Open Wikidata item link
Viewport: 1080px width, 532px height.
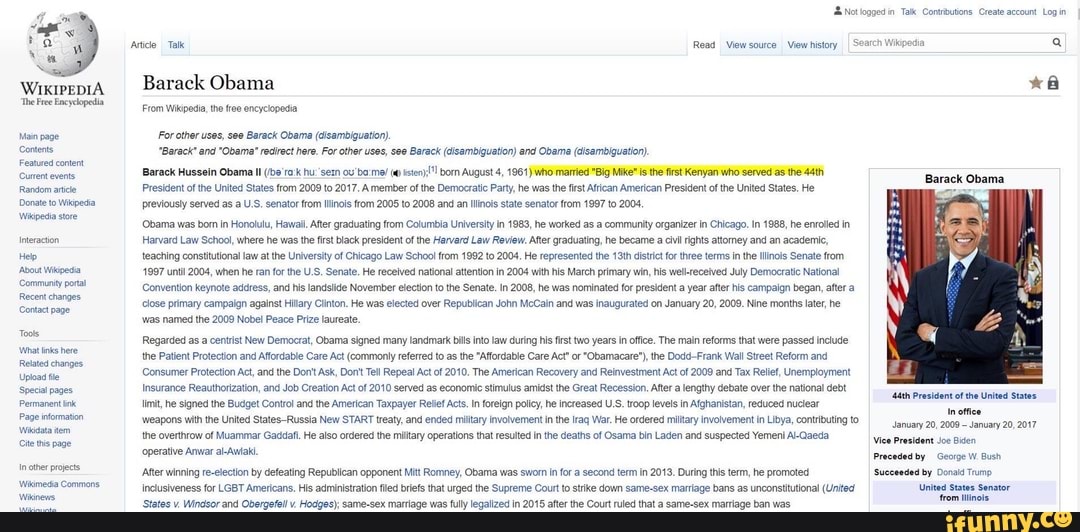click(45, 430)
